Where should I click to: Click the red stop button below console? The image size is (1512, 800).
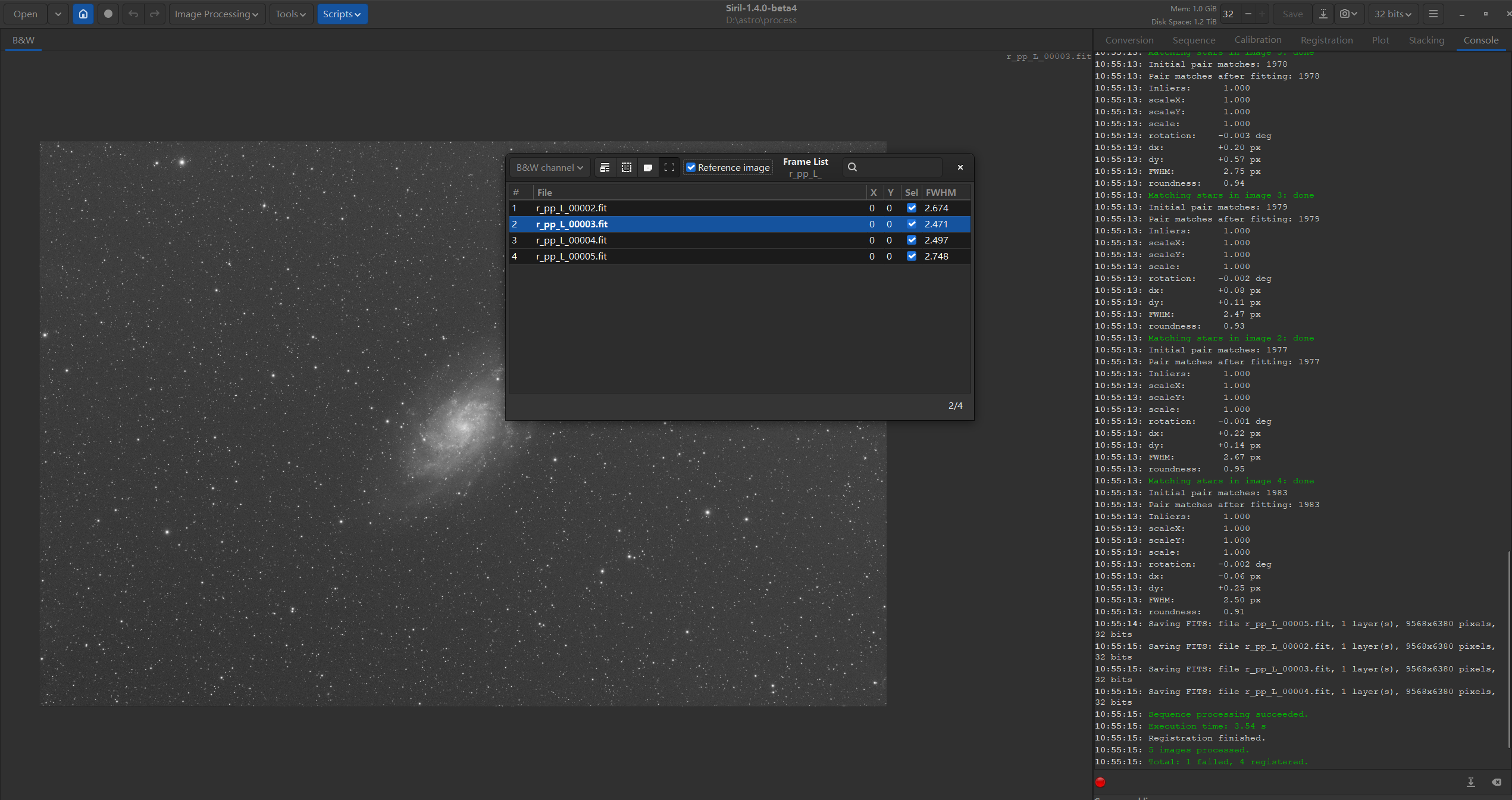[x=1100, y=782]
